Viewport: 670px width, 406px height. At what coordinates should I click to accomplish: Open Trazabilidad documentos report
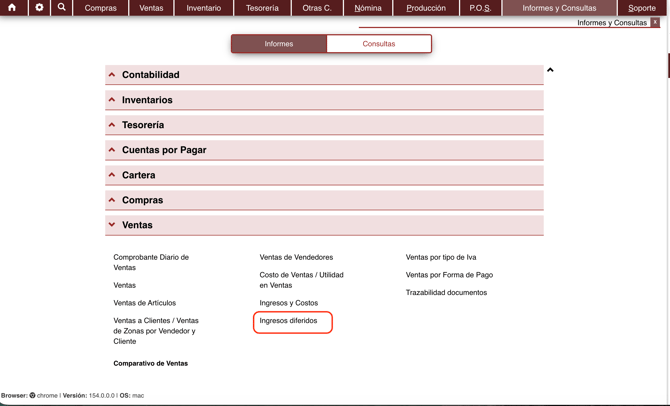coord(446,293)
